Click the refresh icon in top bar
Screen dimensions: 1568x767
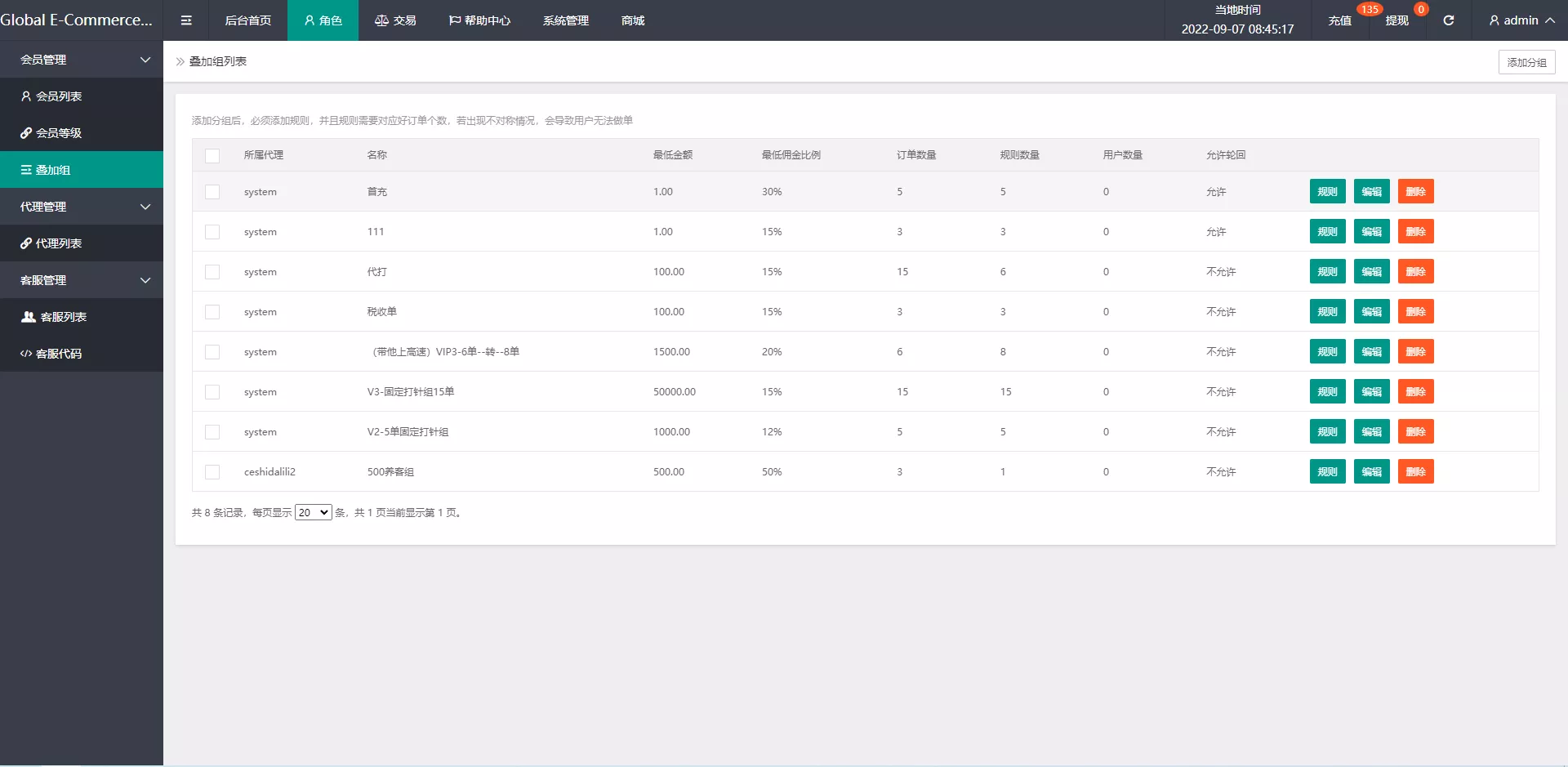pyautogui.click(x=1448, y=20)
